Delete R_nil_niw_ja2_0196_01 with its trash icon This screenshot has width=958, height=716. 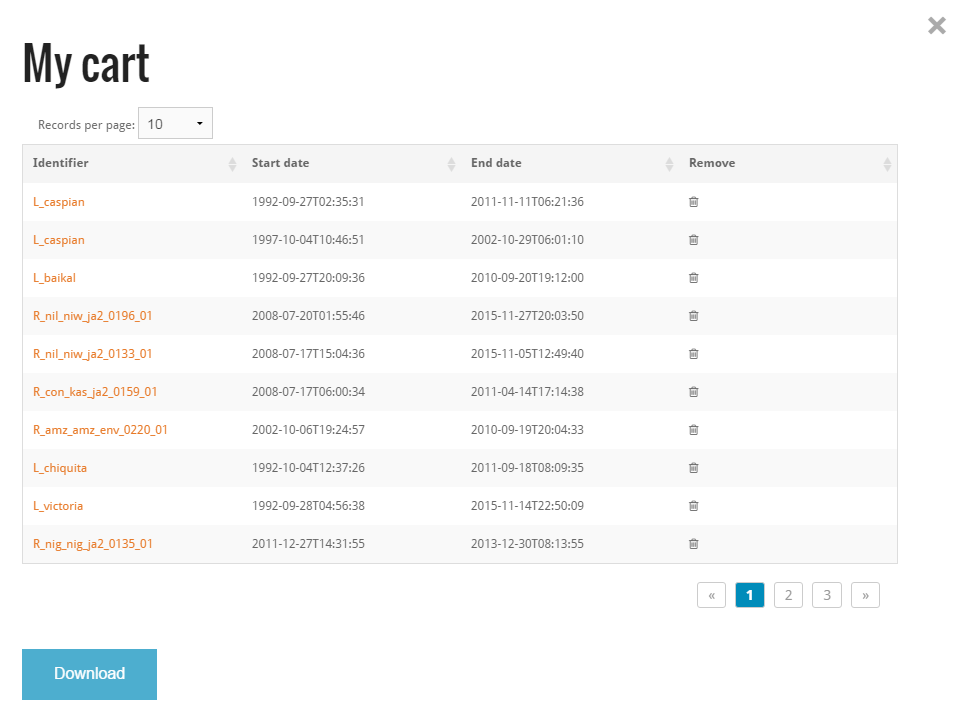pos(693,316)
